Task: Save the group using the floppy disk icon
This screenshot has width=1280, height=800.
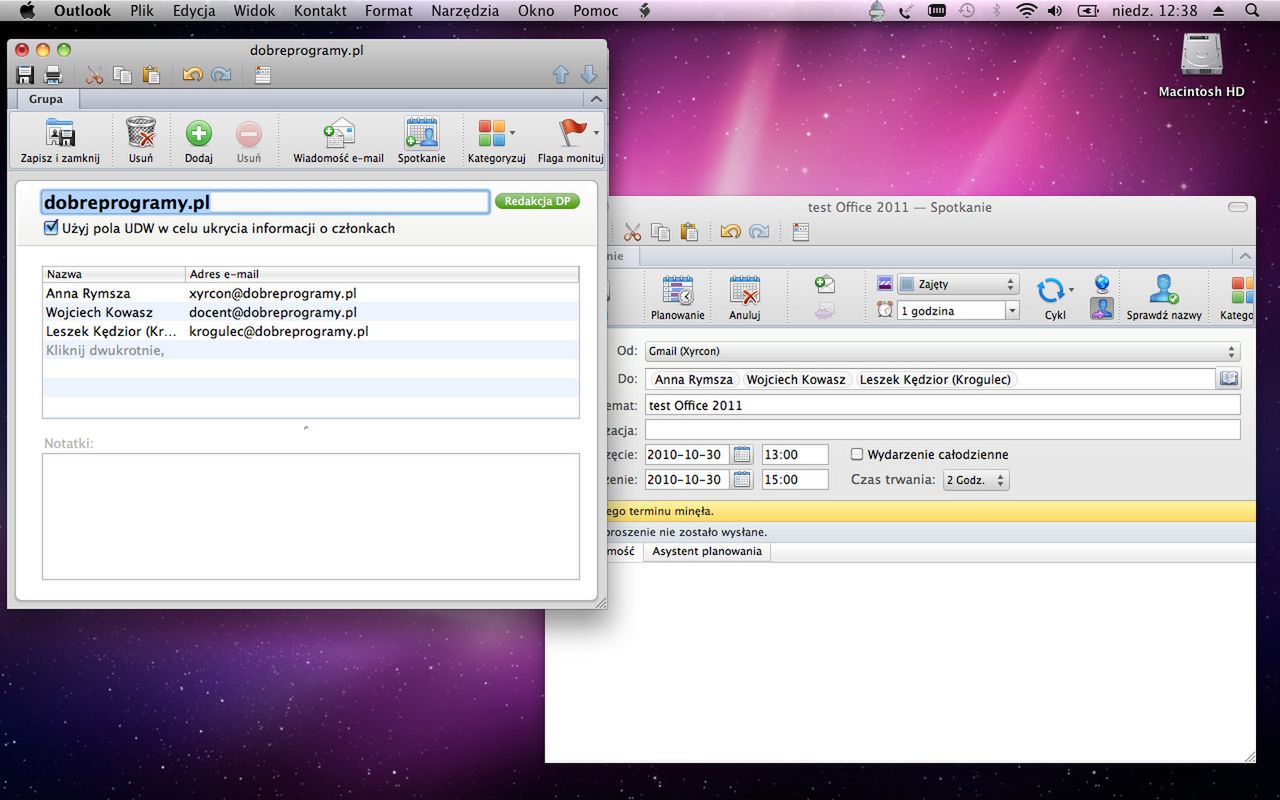Action: (25, 75)
